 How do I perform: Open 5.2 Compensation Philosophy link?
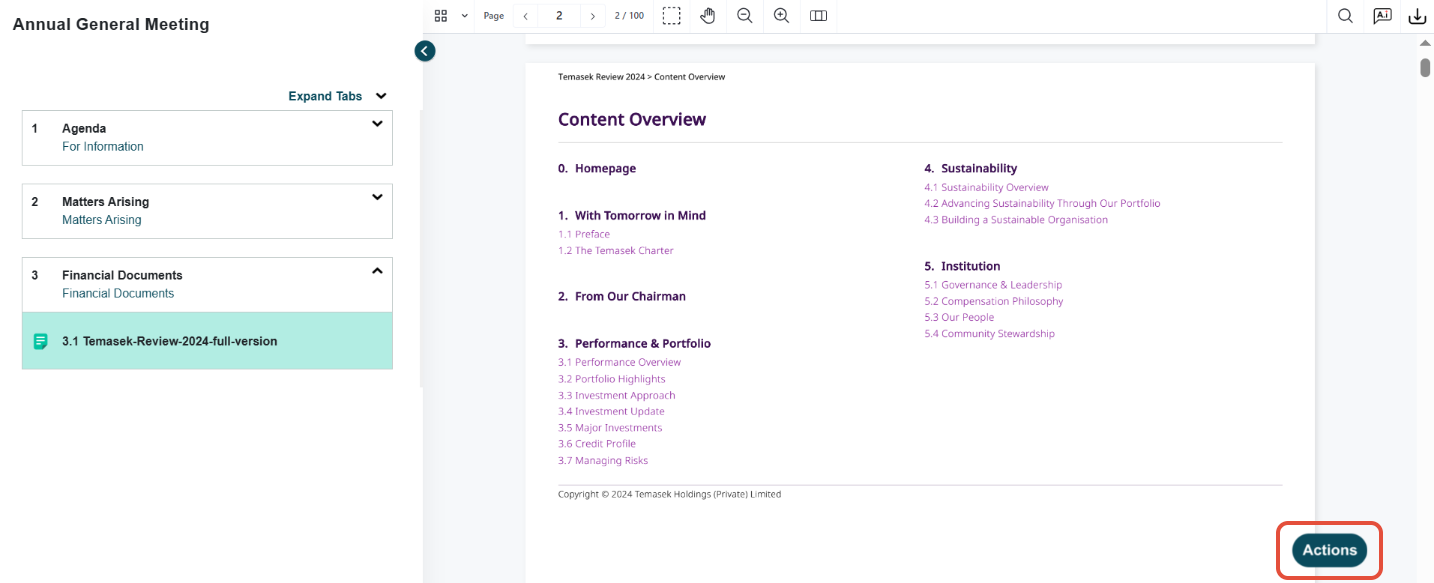tap(994, 301)
